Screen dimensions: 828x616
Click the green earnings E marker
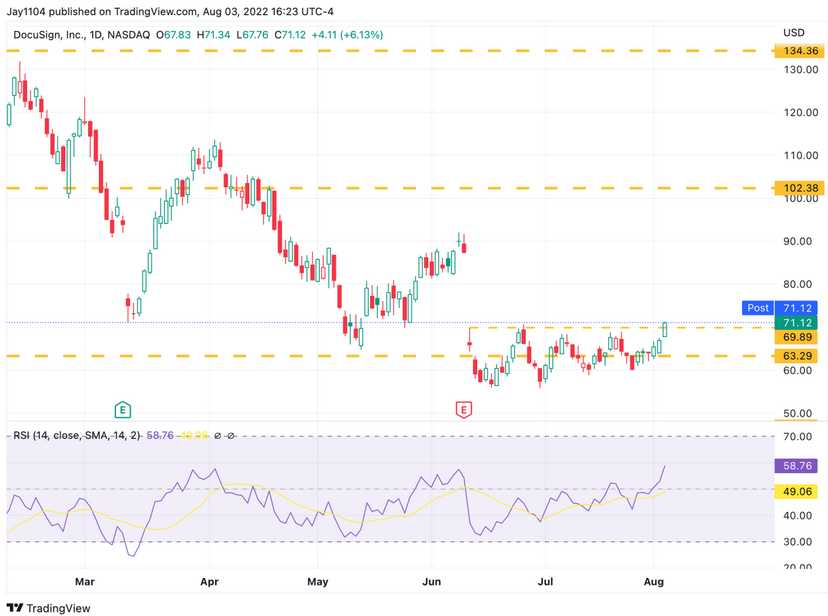123,410
